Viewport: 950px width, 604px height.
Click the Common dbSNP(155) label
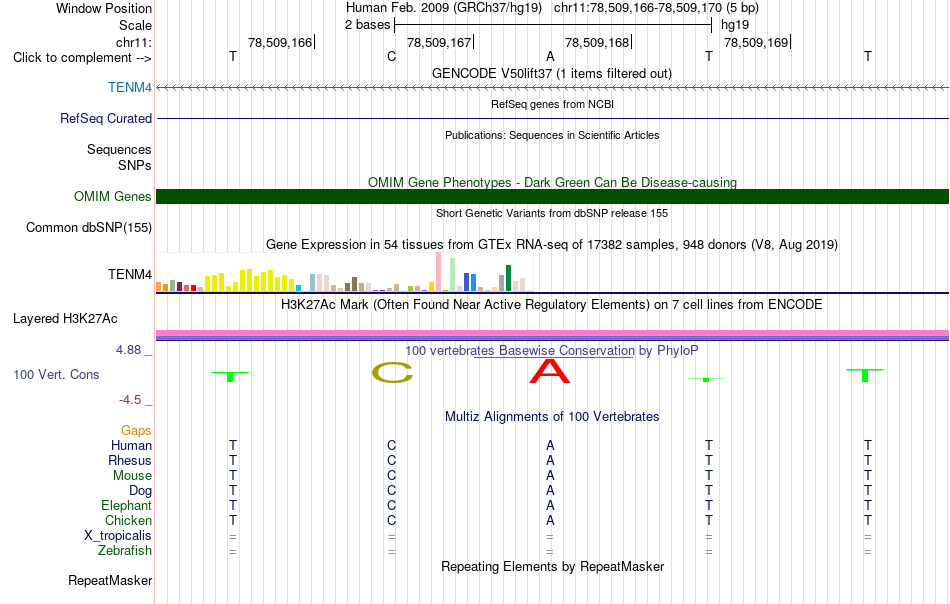pos(89,227)
